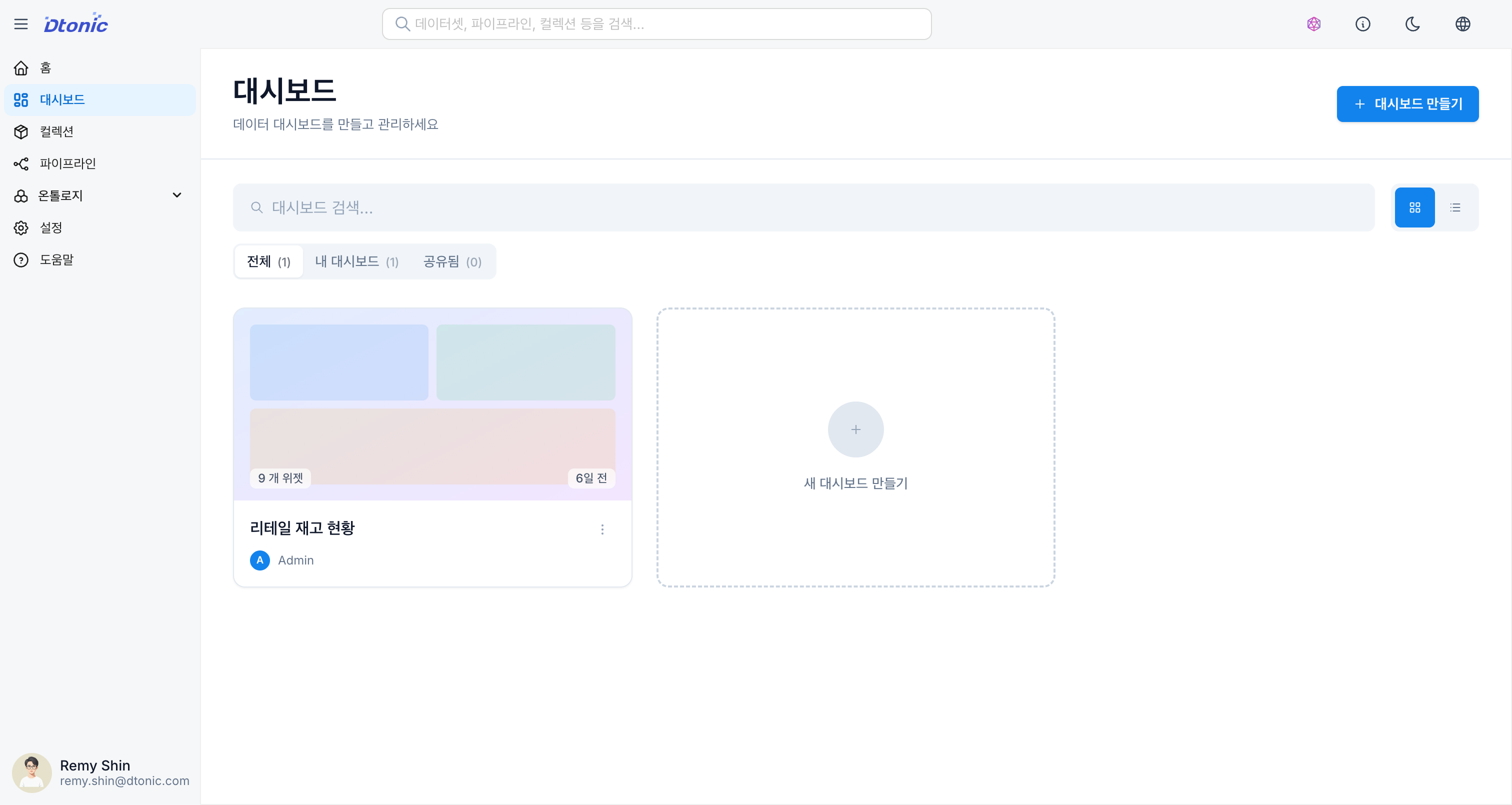Open the Remy Shin user profile menu
This screenshot has width=1512, height=805.
pyautogui.click(x=100, y=772)
